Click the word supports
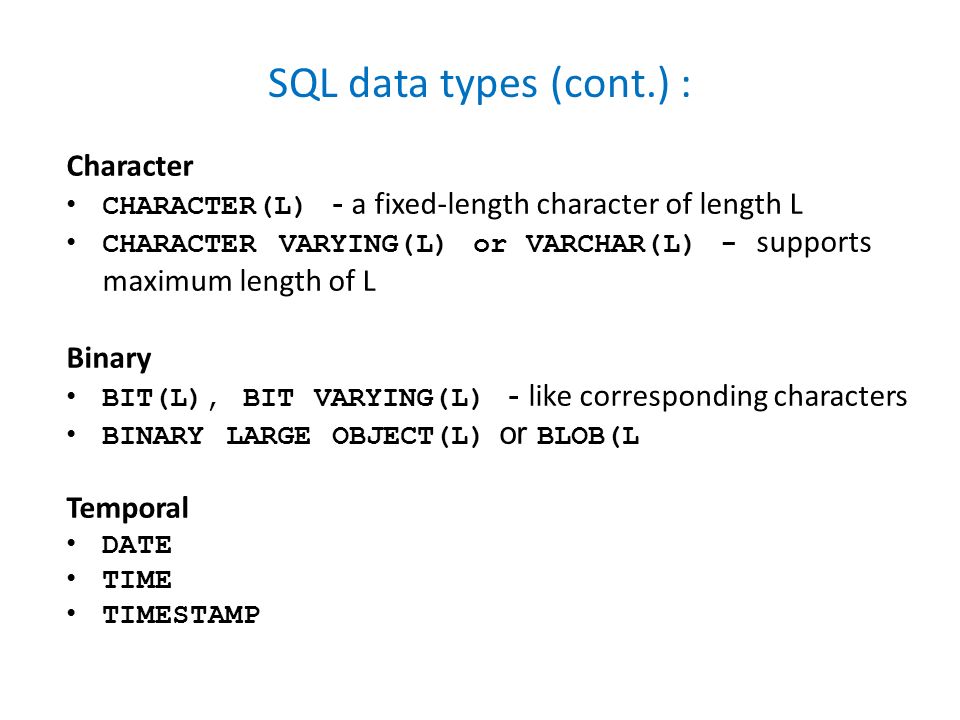This screenshot has width=960, height=720. click(813, 244)
